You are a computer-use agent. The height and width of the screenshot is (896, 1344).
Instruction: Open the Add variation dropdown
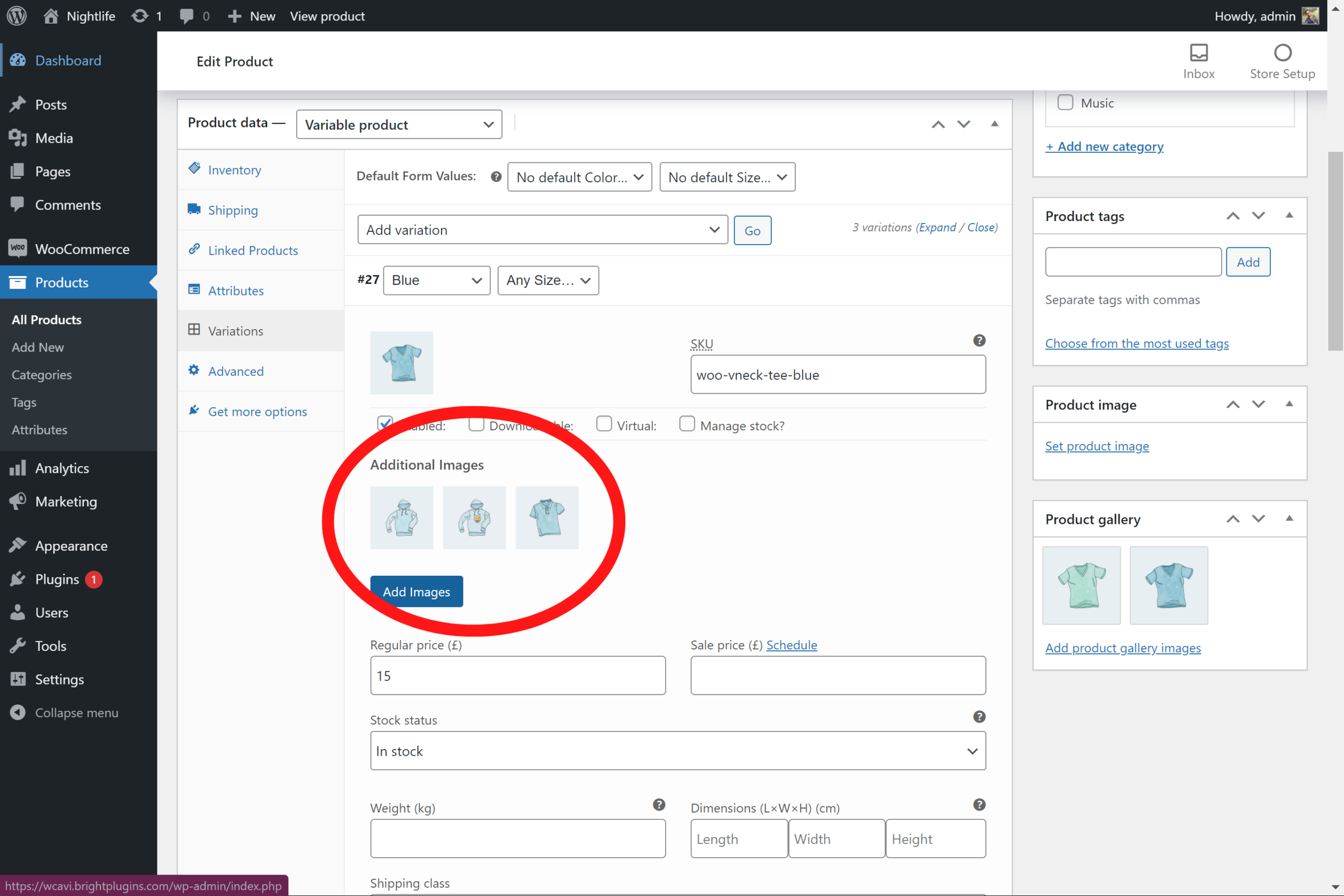point(542,230)
